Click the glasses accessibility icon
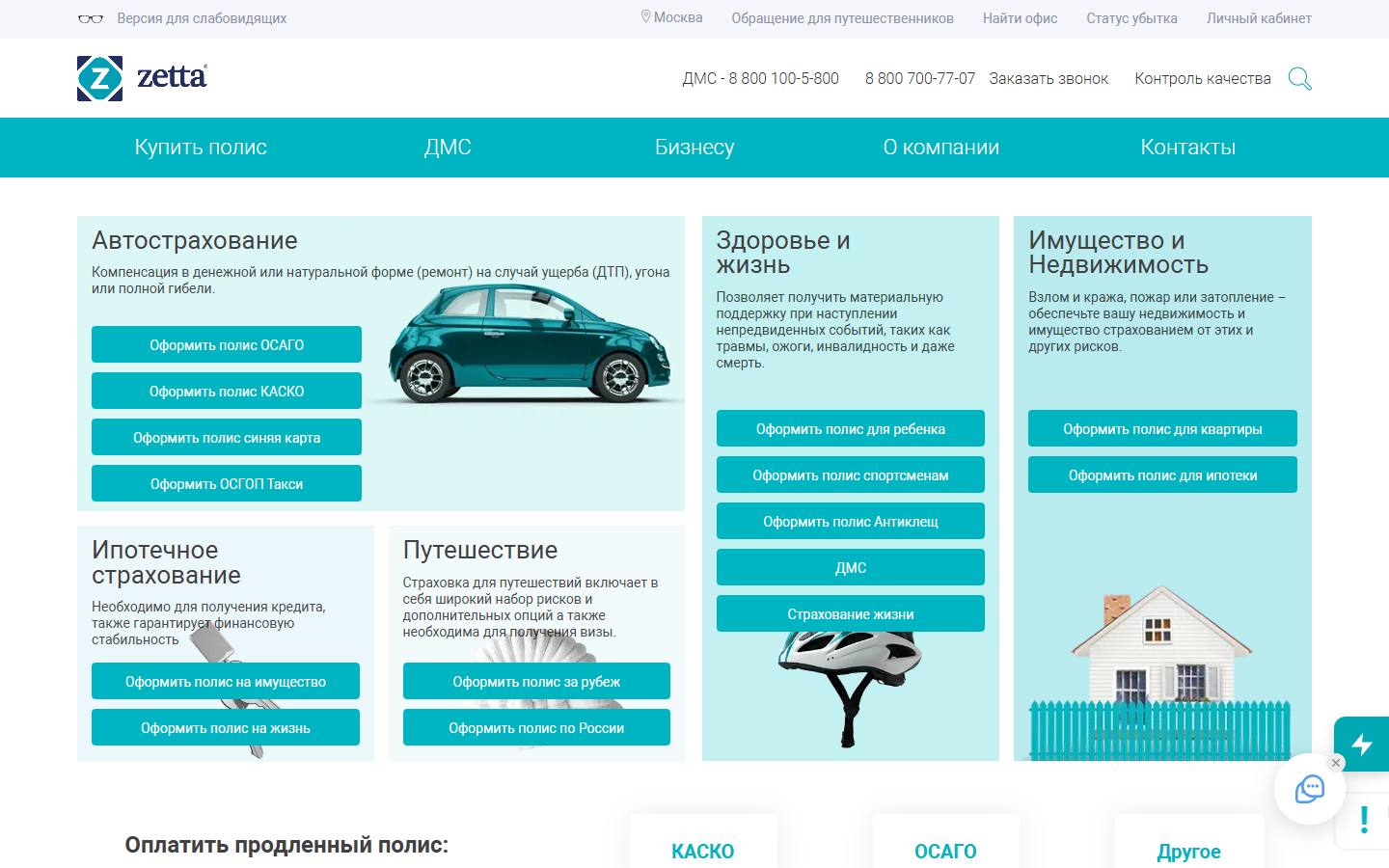This screenshot has width=1389, height=868. tap(90, 18)
